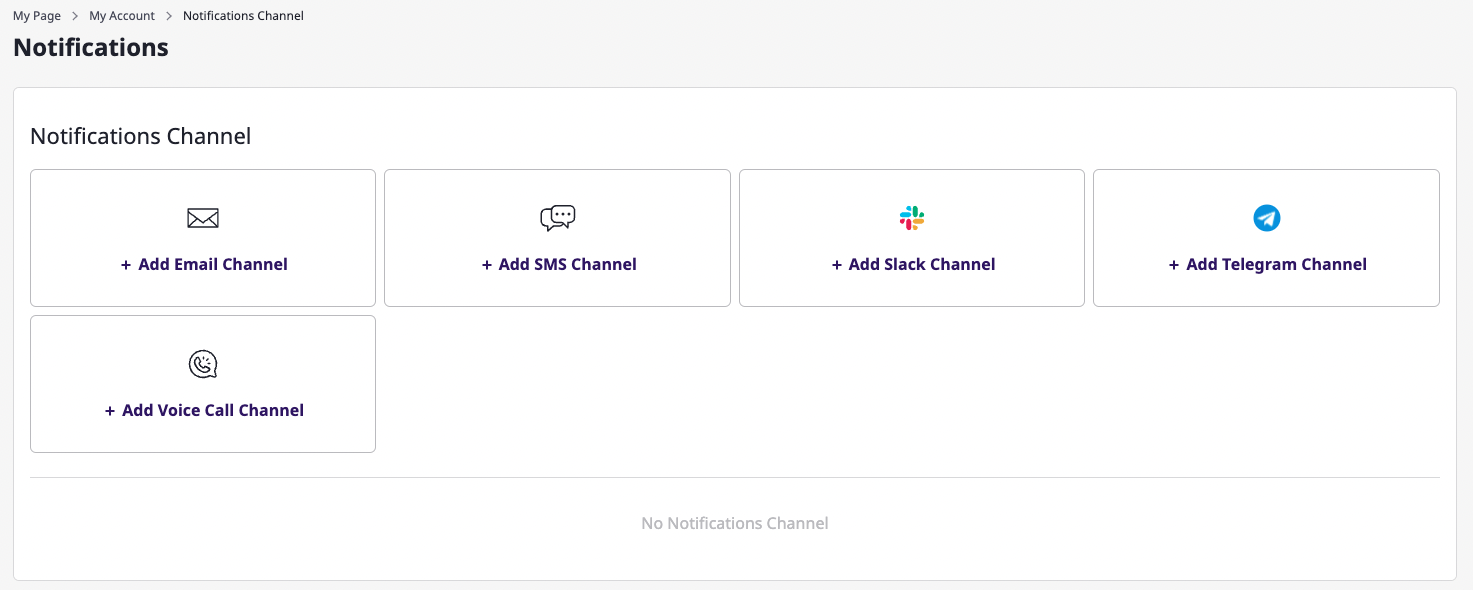Click plus sign before Add Voice Call Channel
This screenshot has height=590, width=1473.
click(110, 411)
